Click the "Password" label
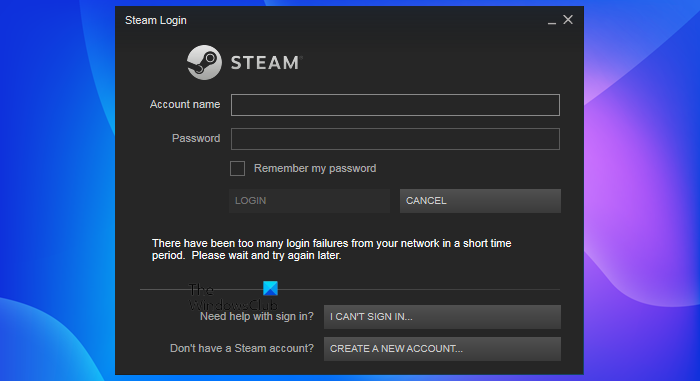The height and width of the screenshot is (381, 700). [x=196, y=138]
